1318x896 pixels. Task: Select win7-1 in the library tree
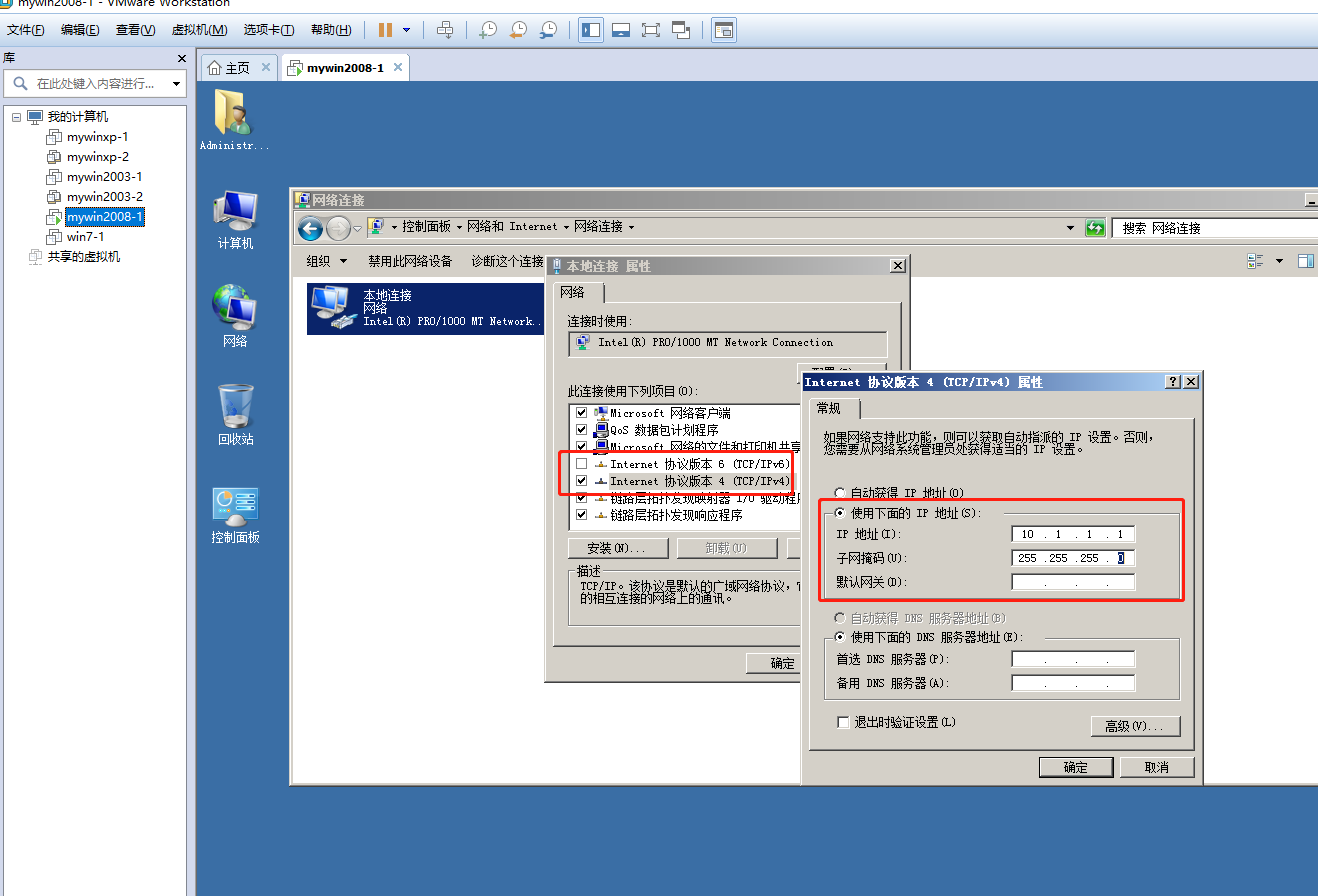coord(85,237)
